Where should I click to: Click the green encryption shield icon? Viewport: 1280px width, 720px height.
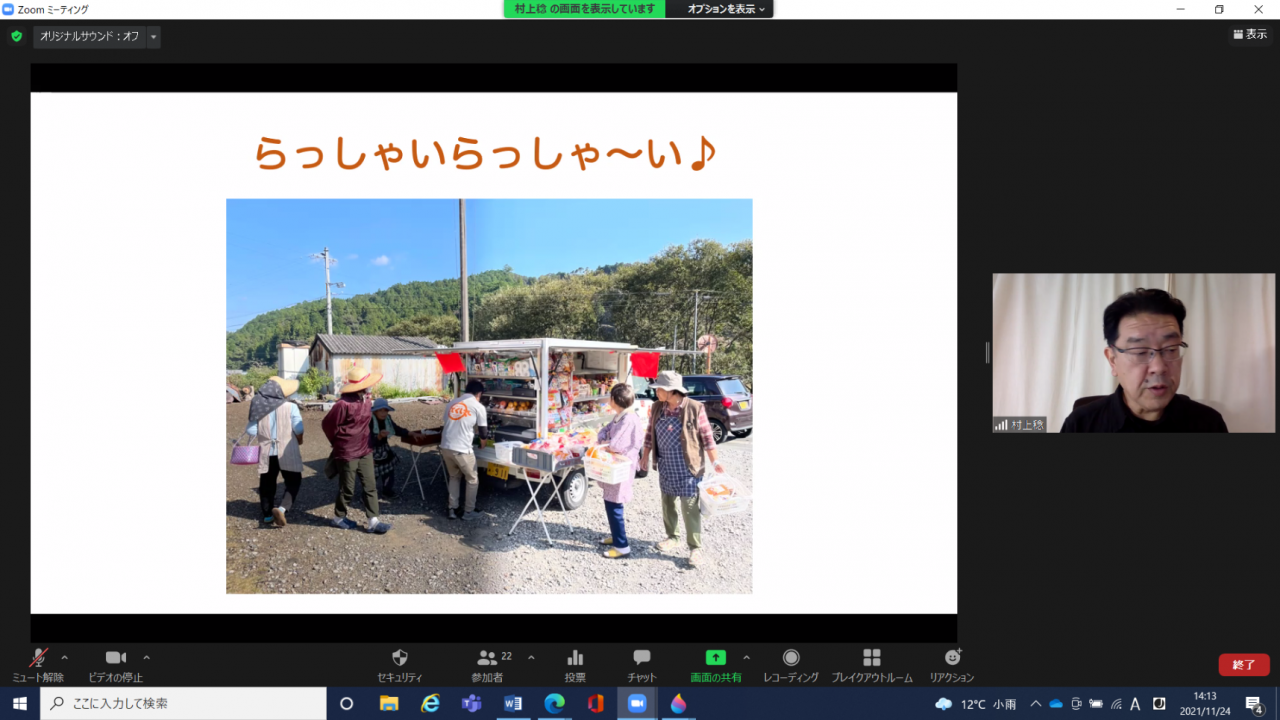coord(16,37)
